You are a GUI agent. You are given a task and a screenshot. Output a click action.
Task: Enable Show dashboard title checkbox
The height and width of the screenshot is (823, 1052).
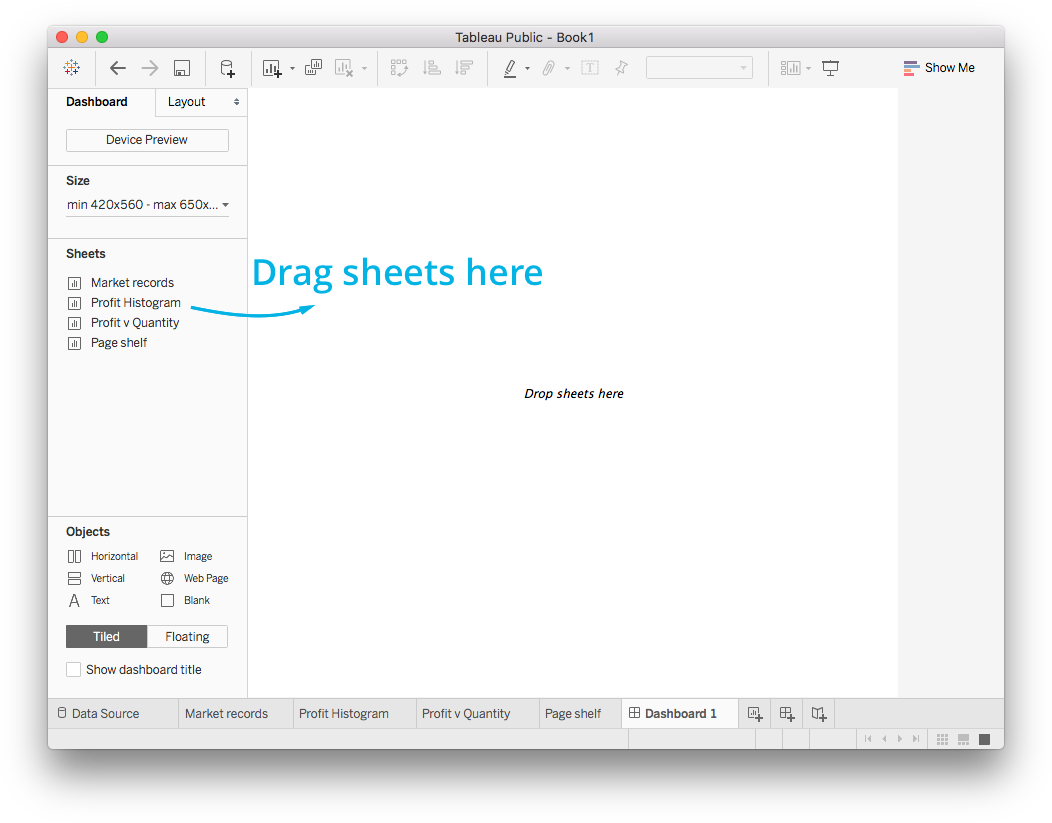coord(73,669)
